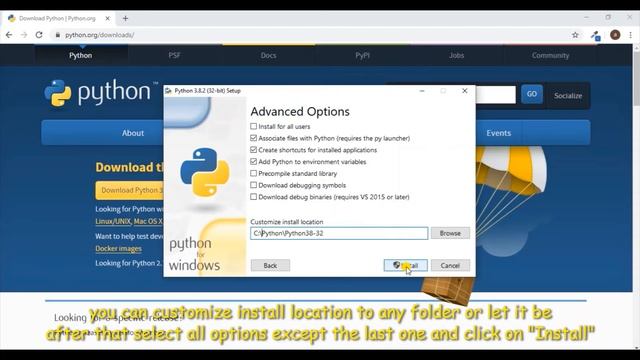Click the Download Python yellow button

coord(129,190)
